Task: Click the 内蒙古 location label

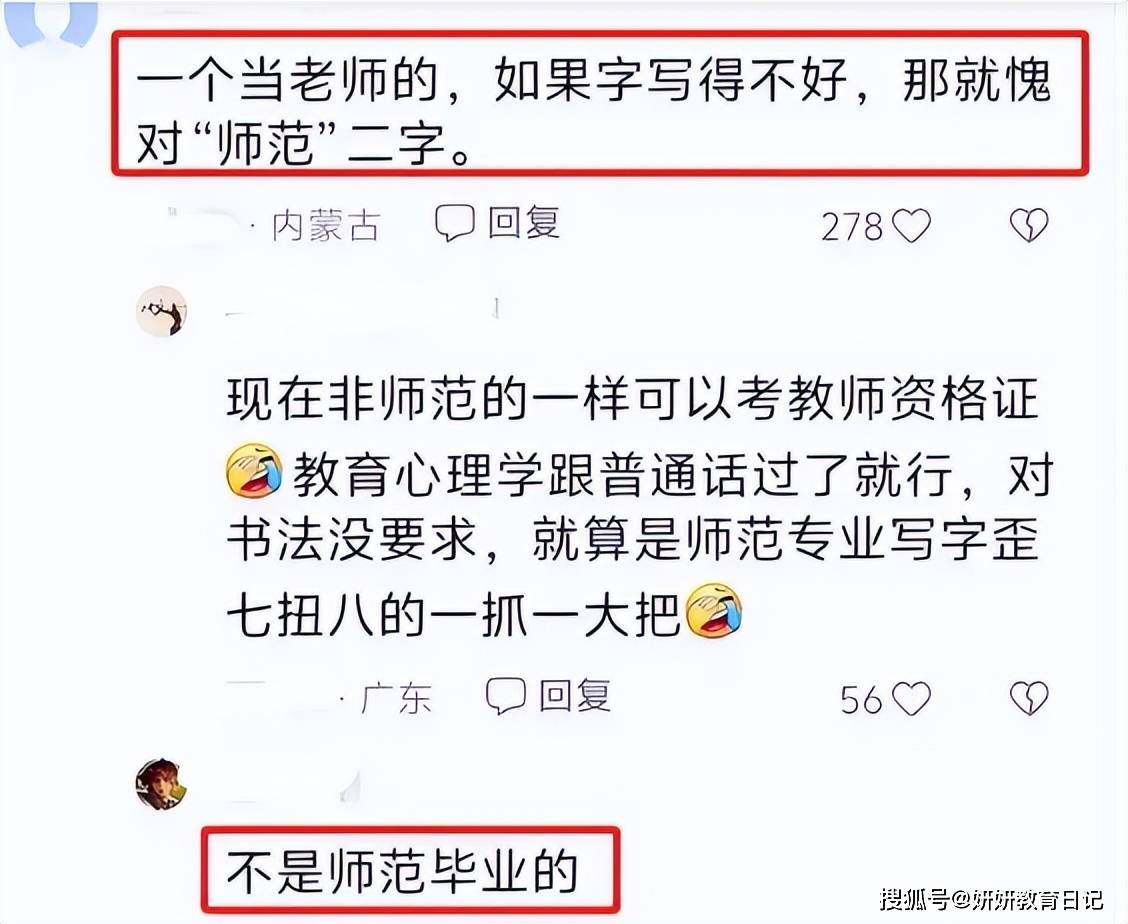Action: tap(326, 226)
